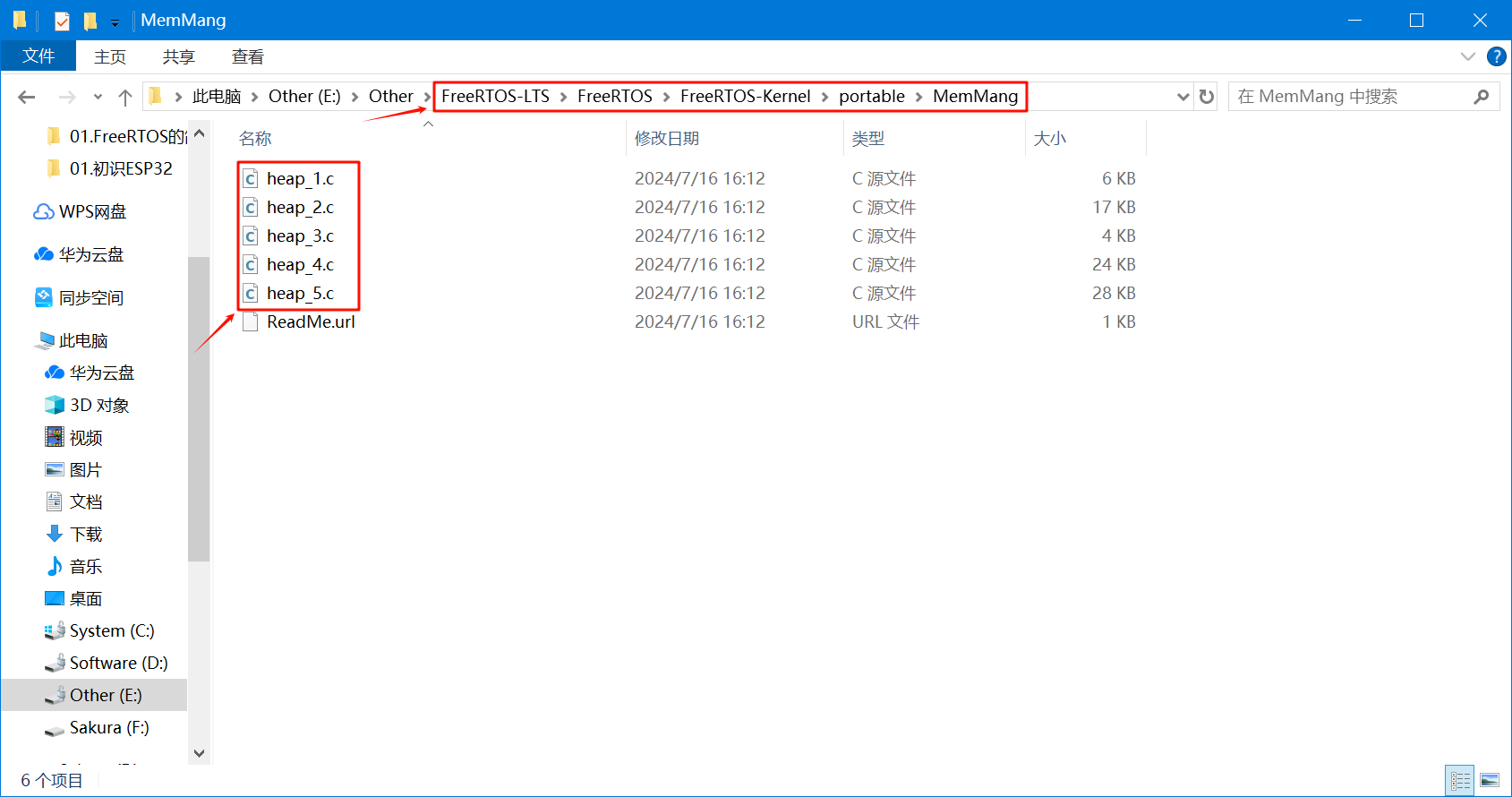
Task: Open 桌面 folder in the navigation pane
Action: tap(74, 598)
